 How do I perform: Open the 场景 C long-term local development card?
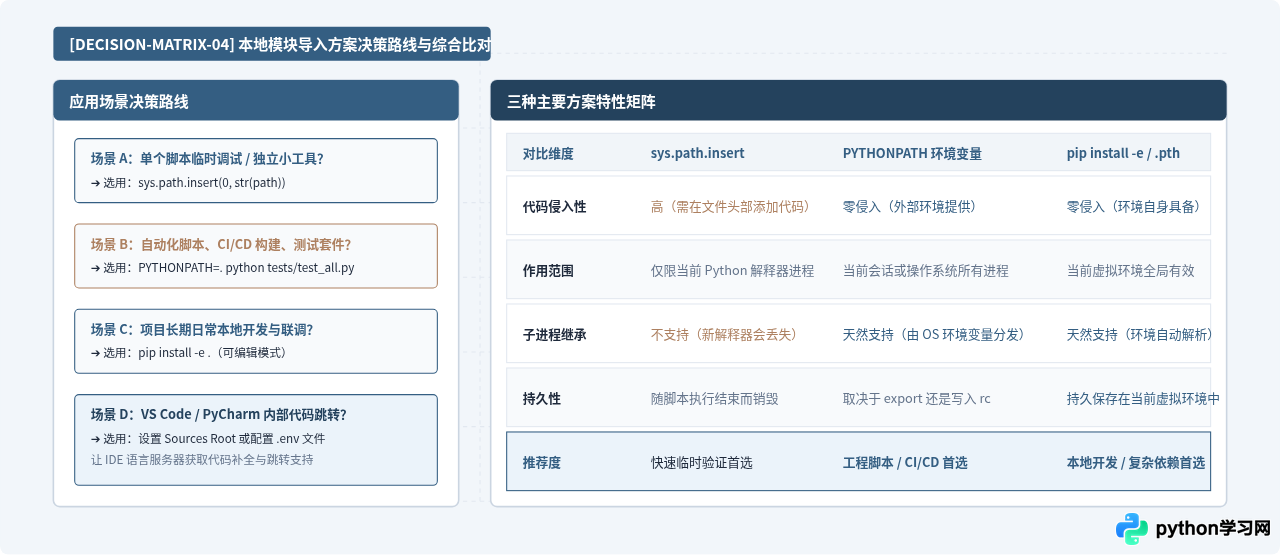coord(256,341)
